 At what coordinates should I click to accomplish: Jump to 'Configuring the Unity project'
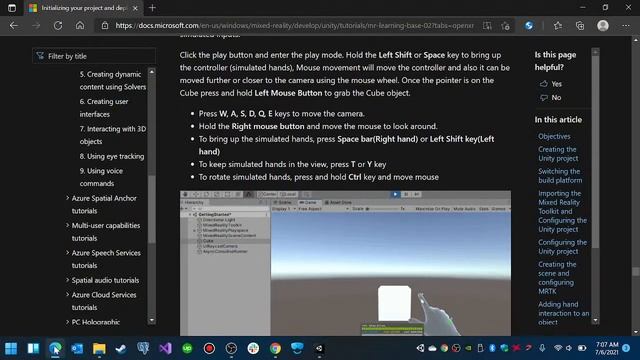pos(562,247)
